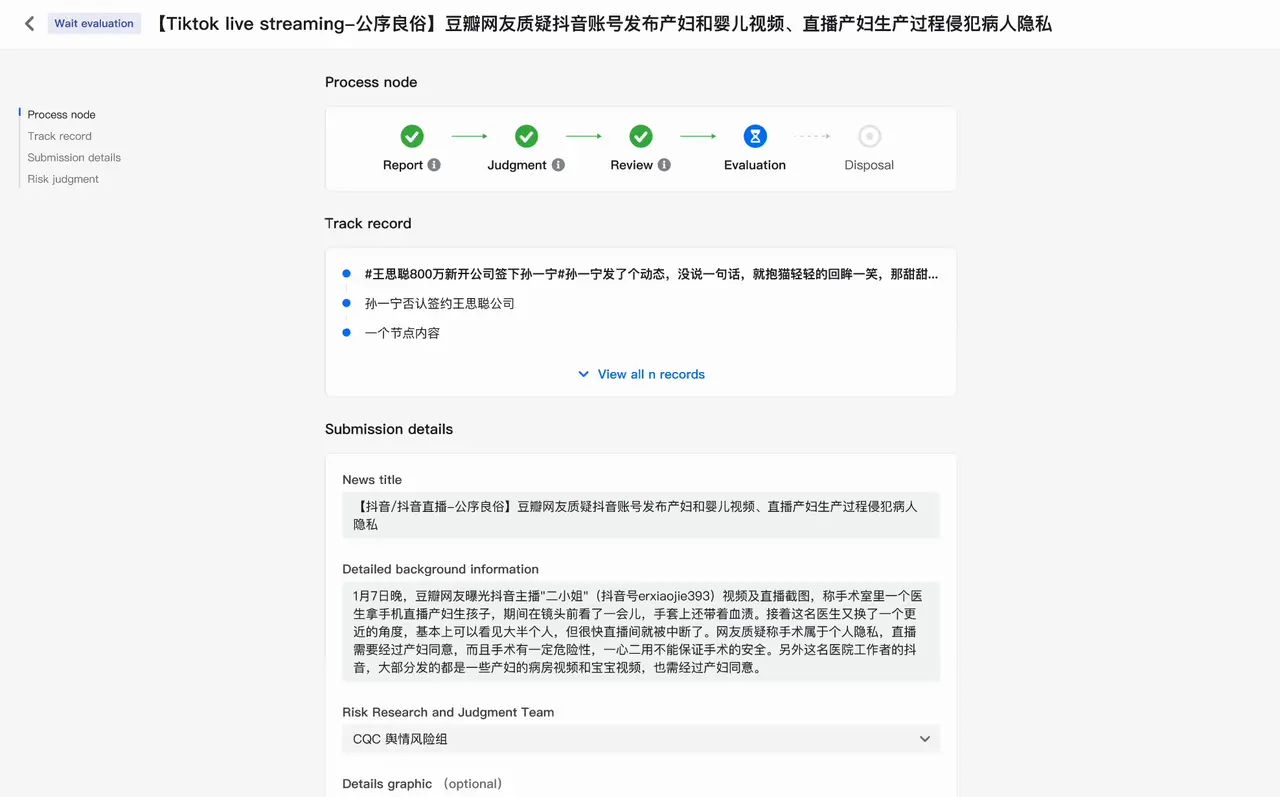Viewport: 1280px width, 797px height.
Task: Click the green check icon above Judgment
Action: click(526, 136)
